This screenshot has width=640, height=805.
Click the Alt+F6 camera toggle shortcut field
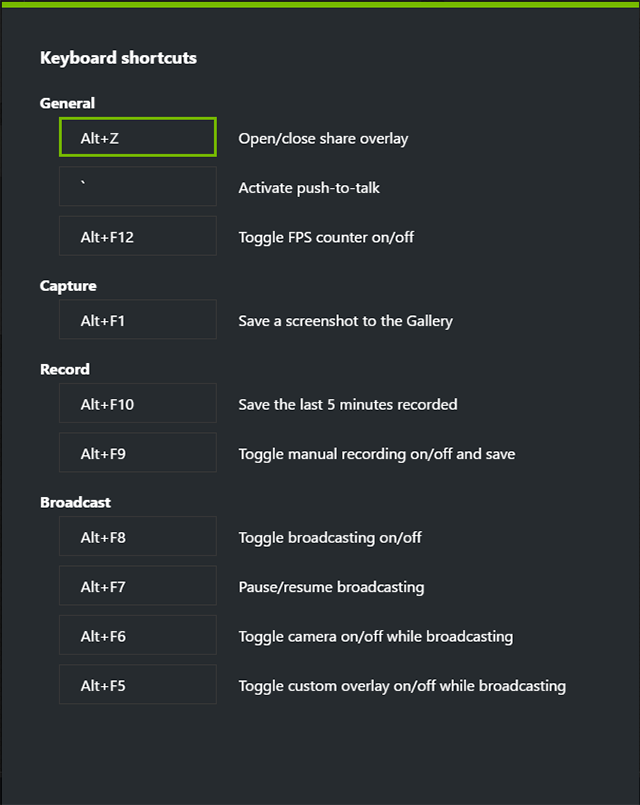137,636
